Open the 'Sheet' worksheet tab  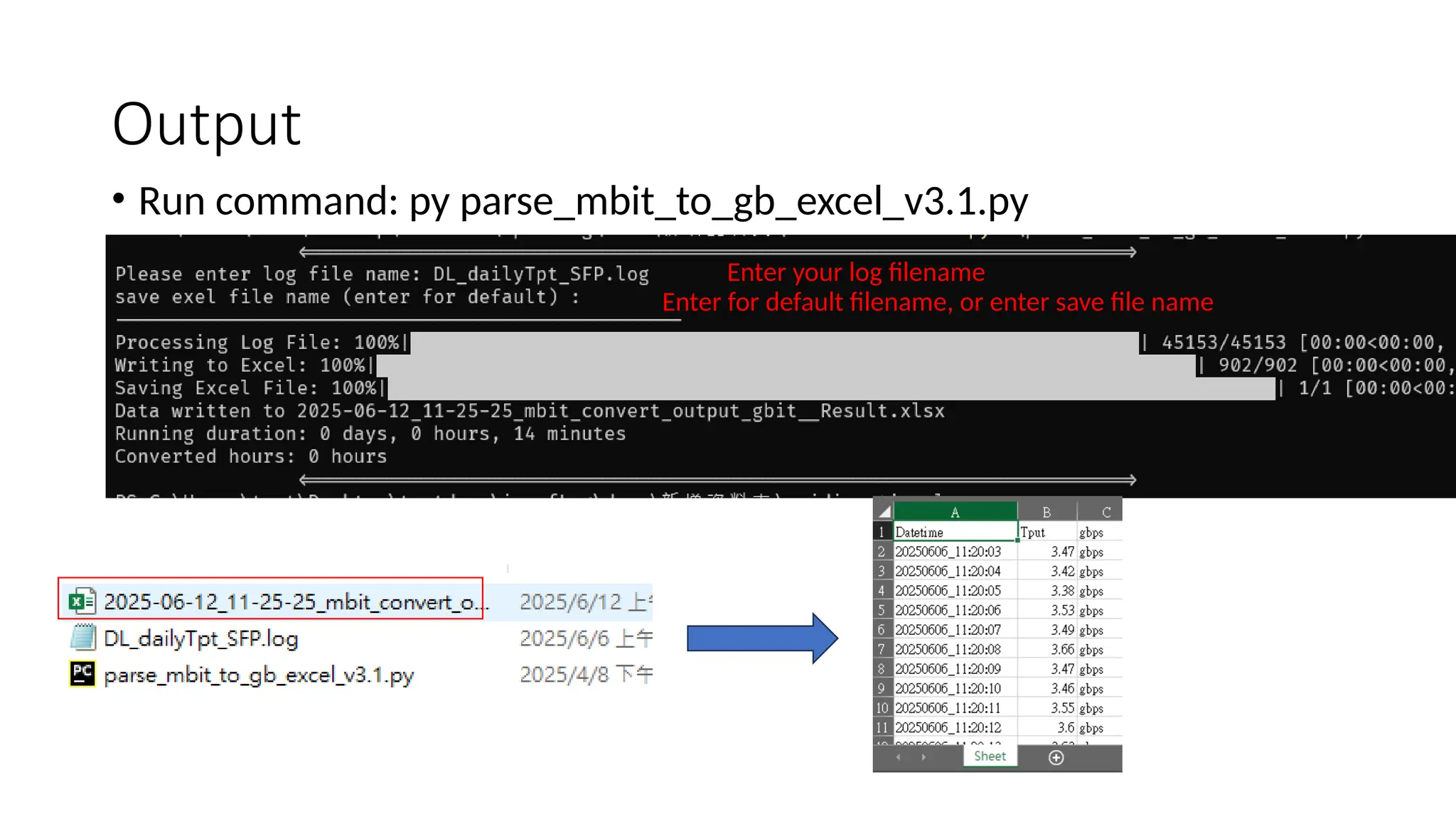[990, 756]
